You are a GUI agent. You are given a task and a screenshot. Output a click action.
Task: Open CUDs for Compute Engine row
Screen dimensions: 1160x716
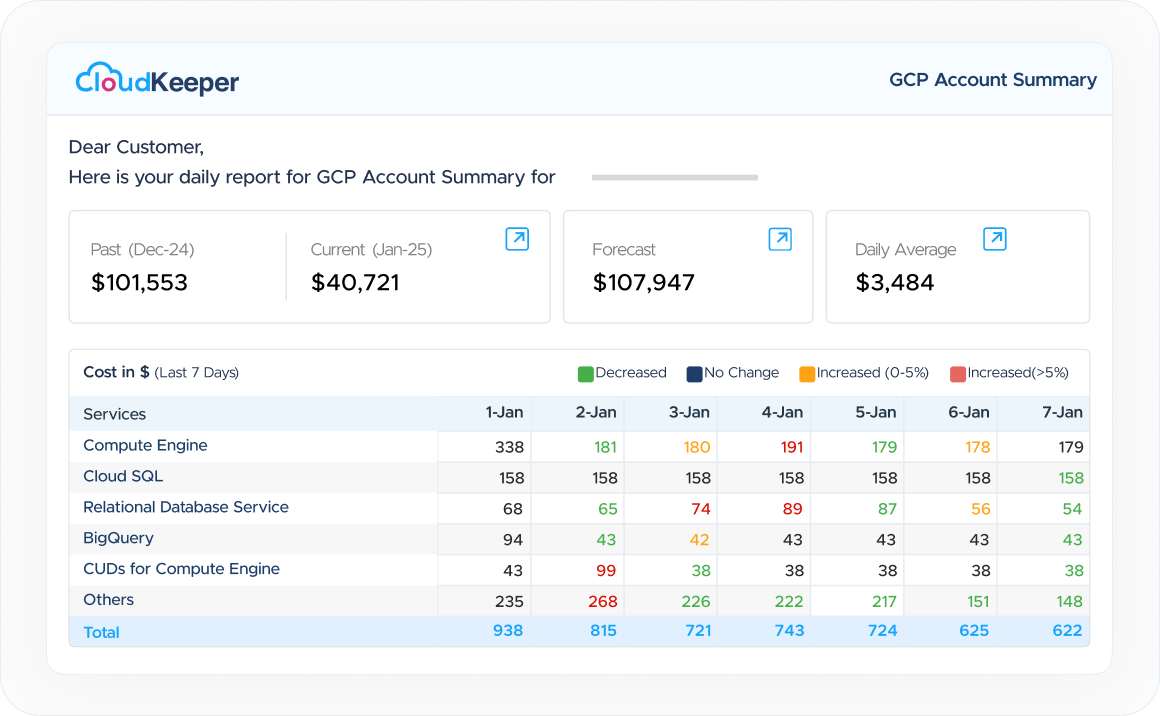pos(579,570)
